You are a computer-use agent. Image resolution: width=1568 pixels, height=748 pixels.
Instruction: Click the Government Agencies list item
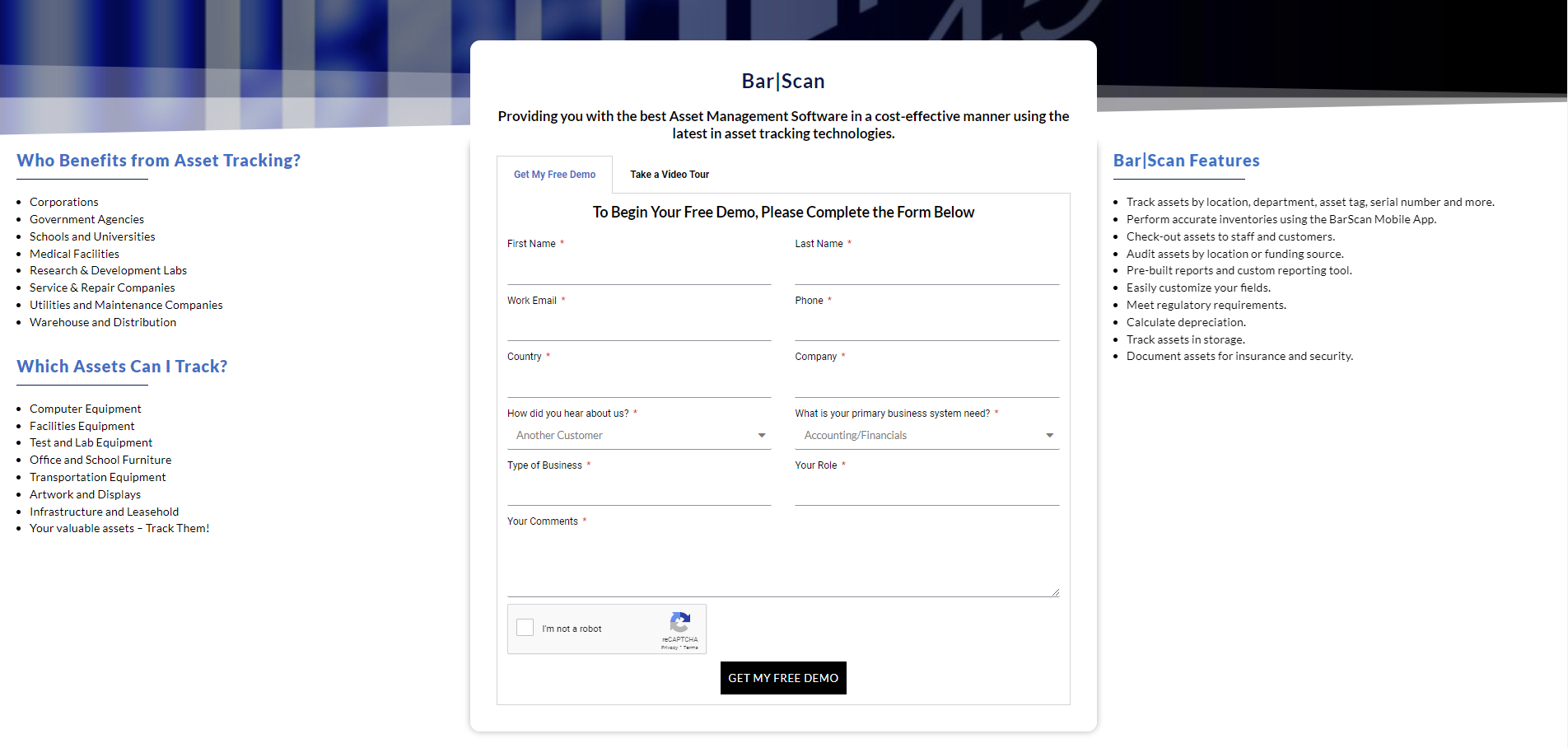click(86, 219)
